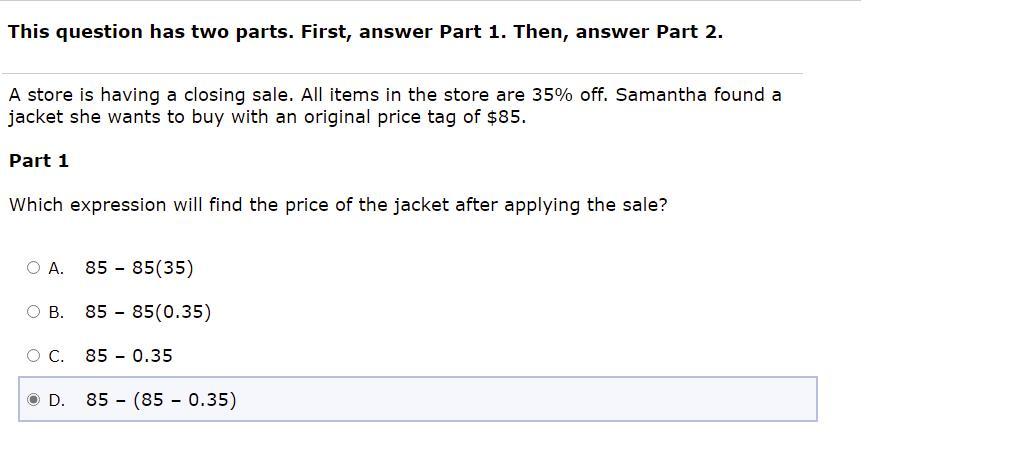1035x469 pixels.
Task: Click the "Which expression will find the price" question
Action: (x=338, y=205)
